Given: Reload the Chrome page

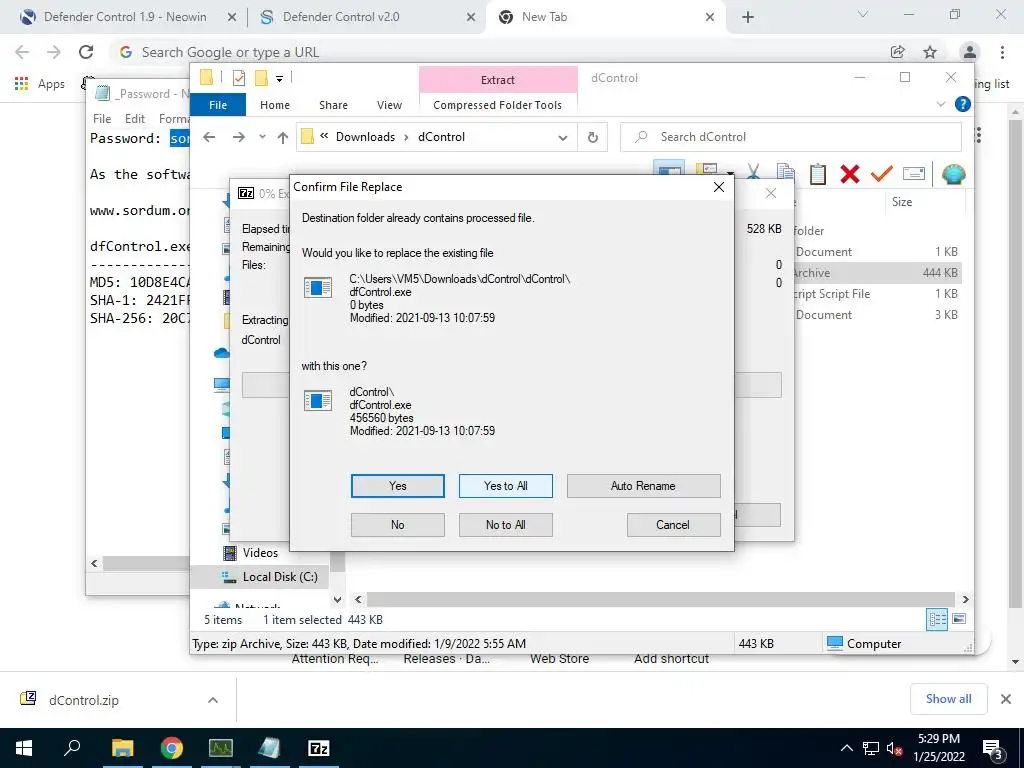Looking at the screenshot, I should 86,52.
